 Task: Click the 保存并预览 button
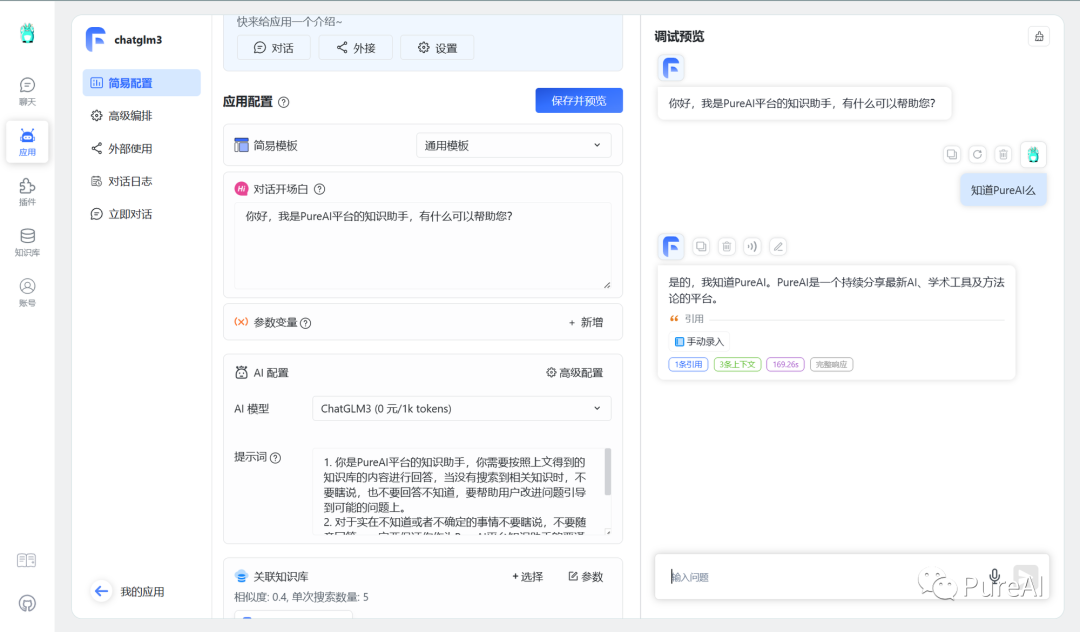point(578,100)
